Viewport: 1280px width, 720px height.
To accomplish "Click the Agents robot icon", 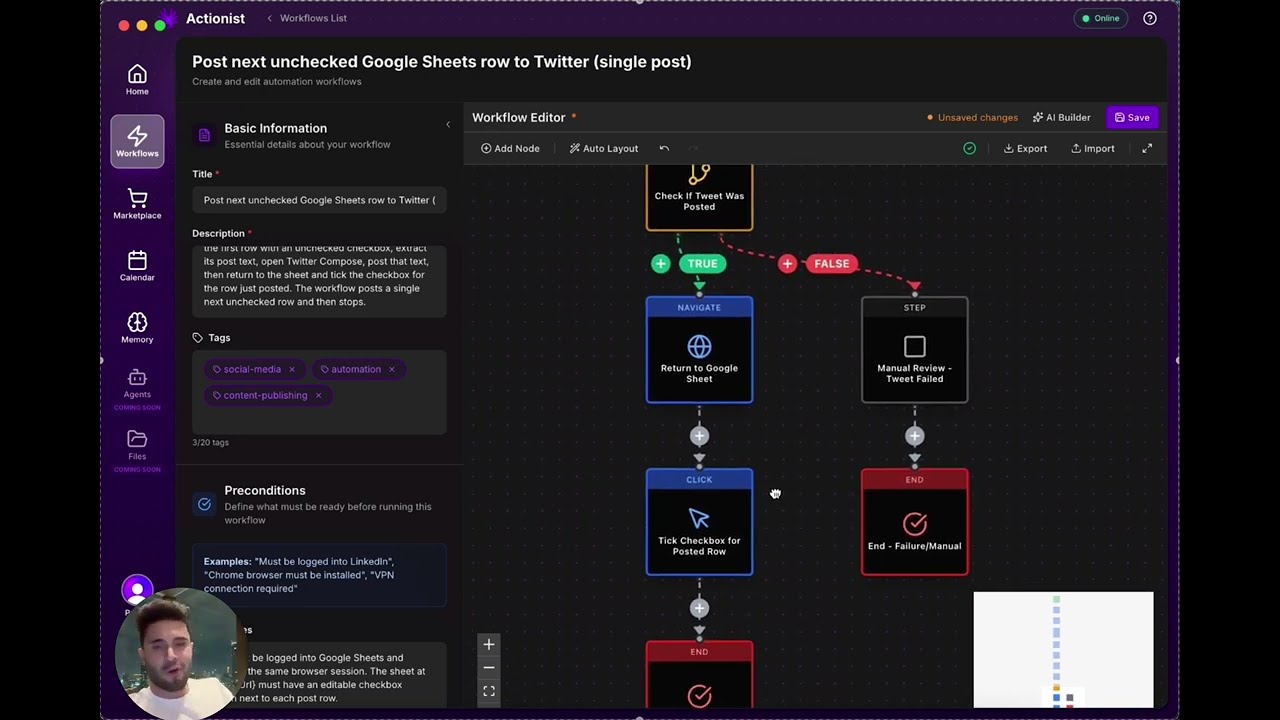I will 137,377.
